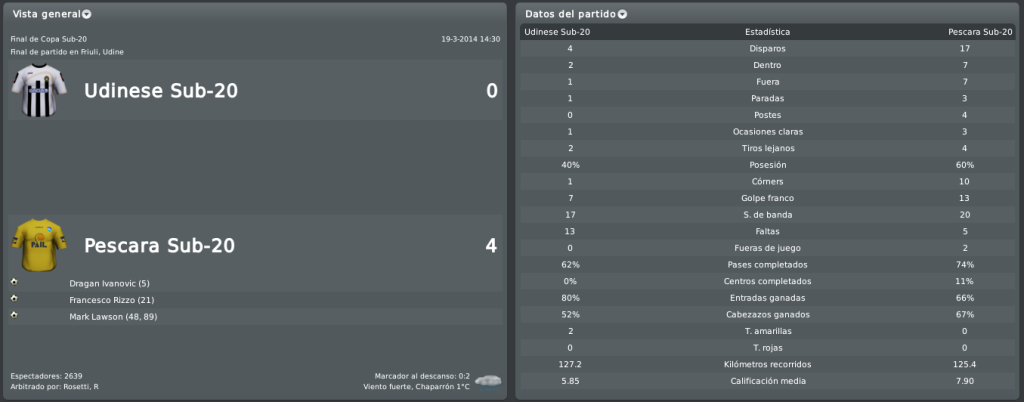Click Pescara Sub-20 stats column header
1024x402 pixels.
[978, 32]
